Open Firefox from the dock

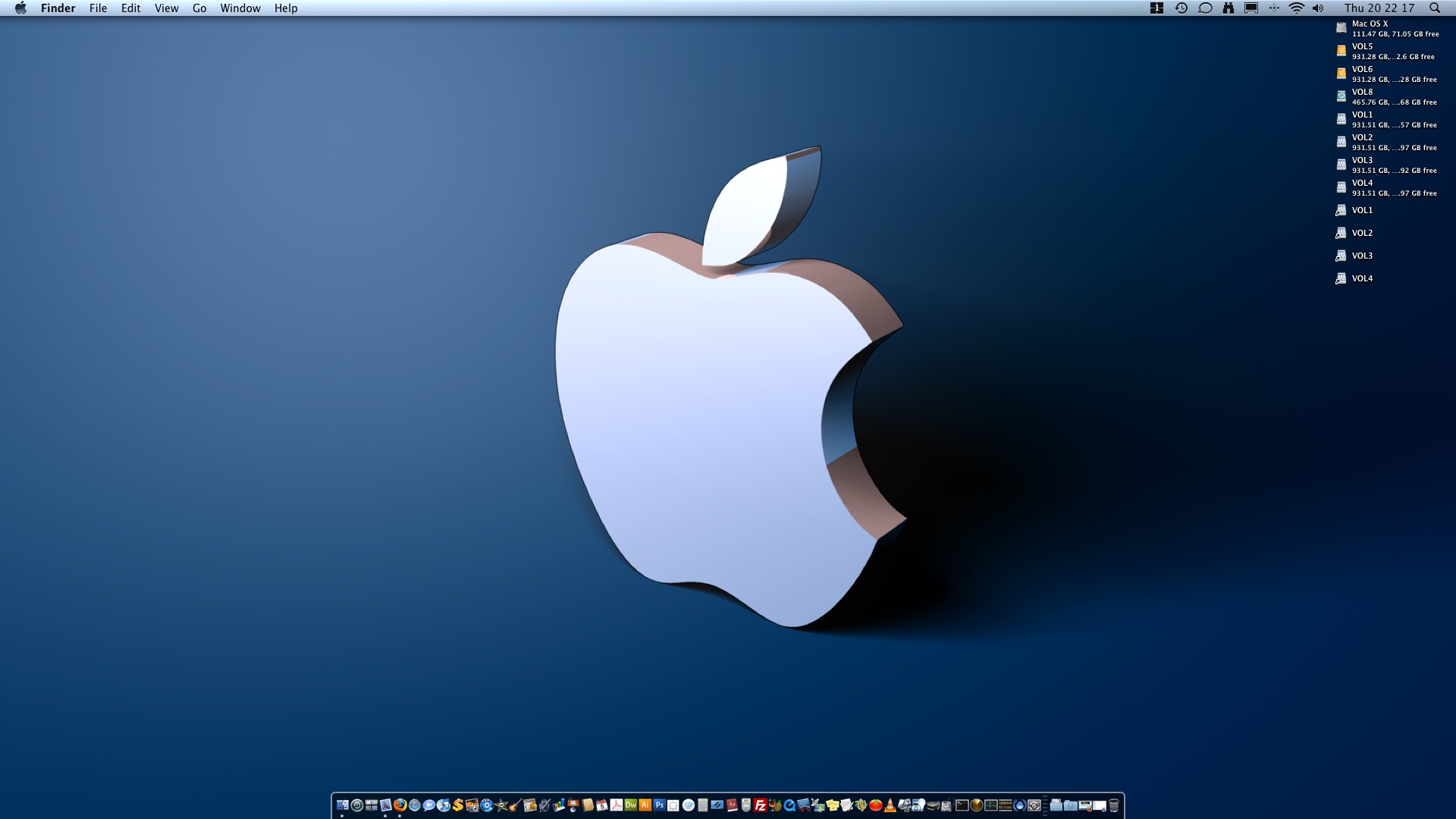tap(400, 805)
